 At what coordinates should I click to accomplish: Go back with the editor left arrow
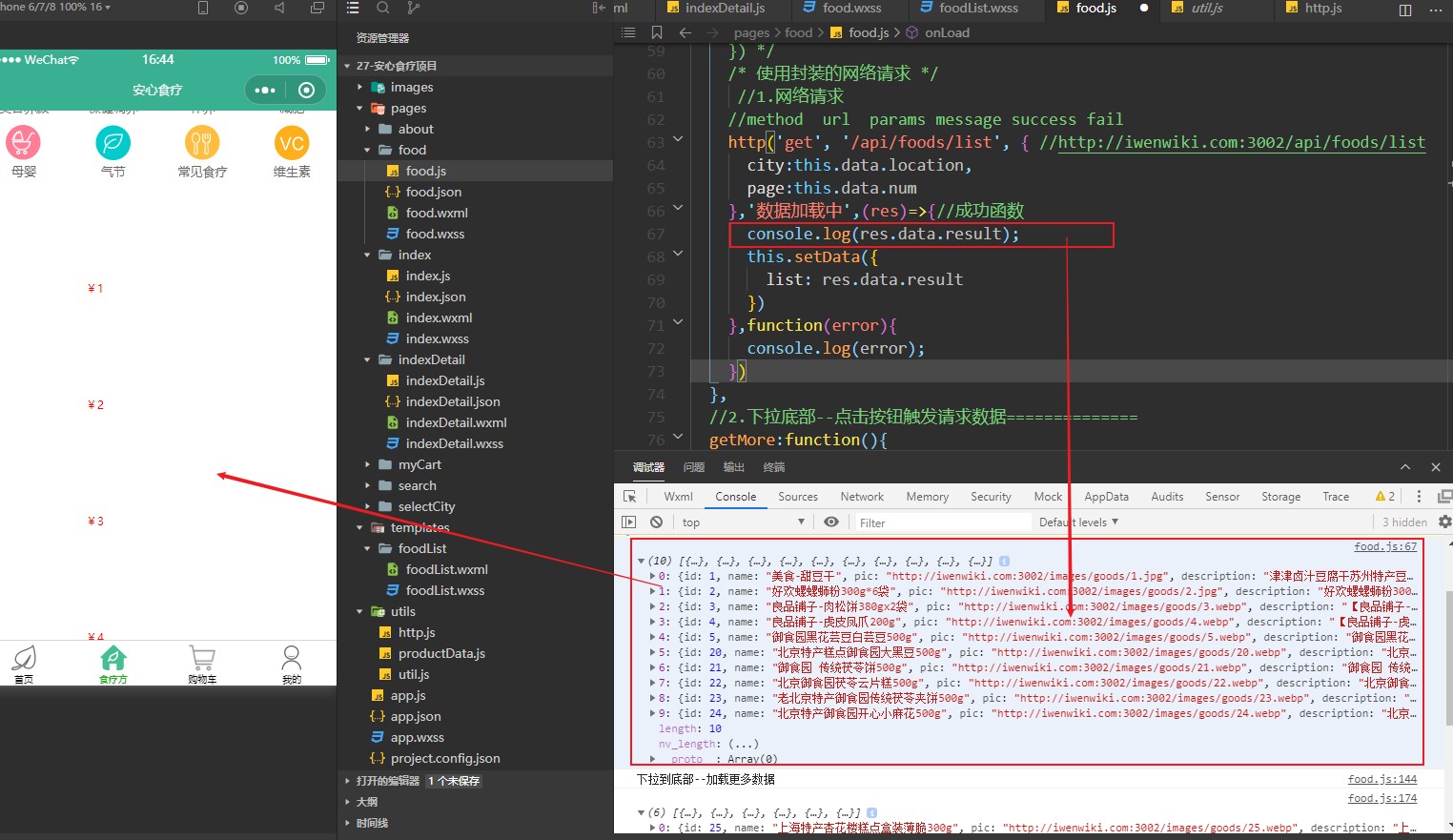coord(685,32)
